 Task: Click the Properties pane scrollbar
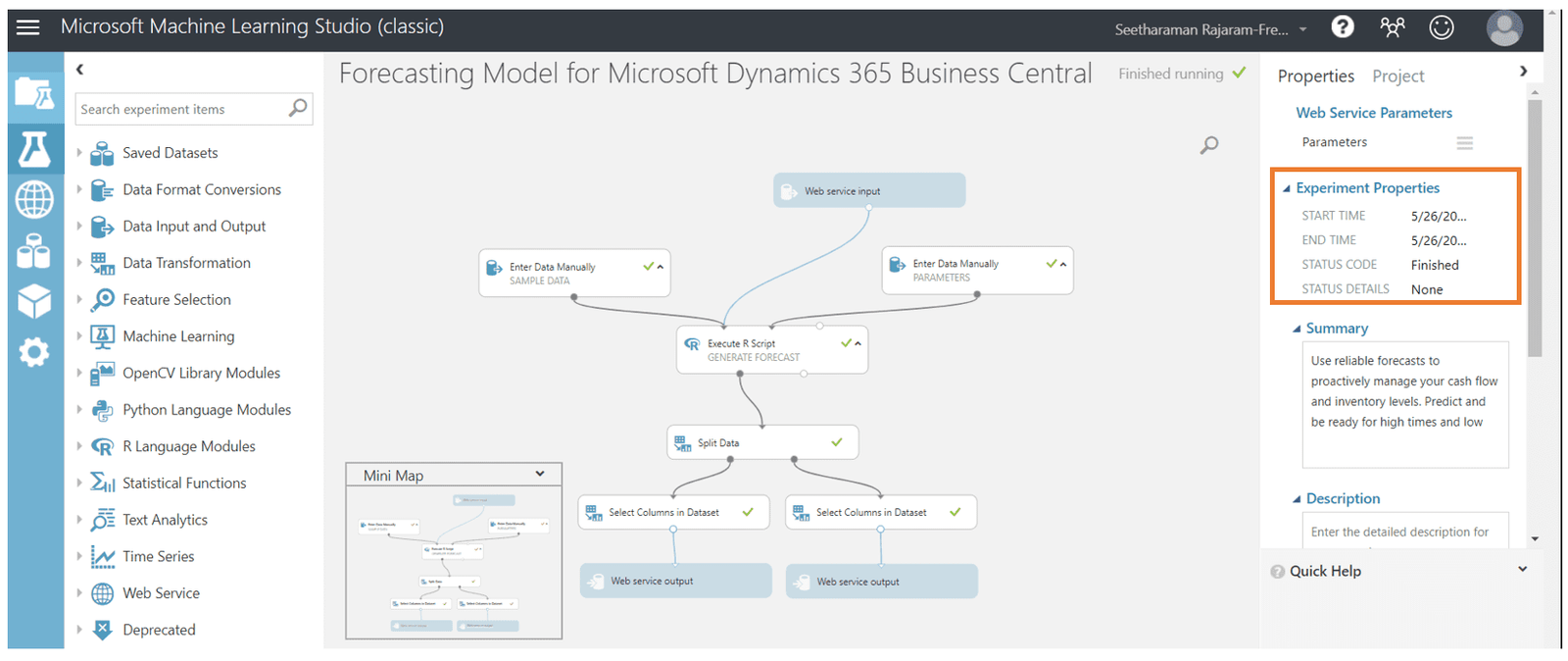click(1535, 226)
